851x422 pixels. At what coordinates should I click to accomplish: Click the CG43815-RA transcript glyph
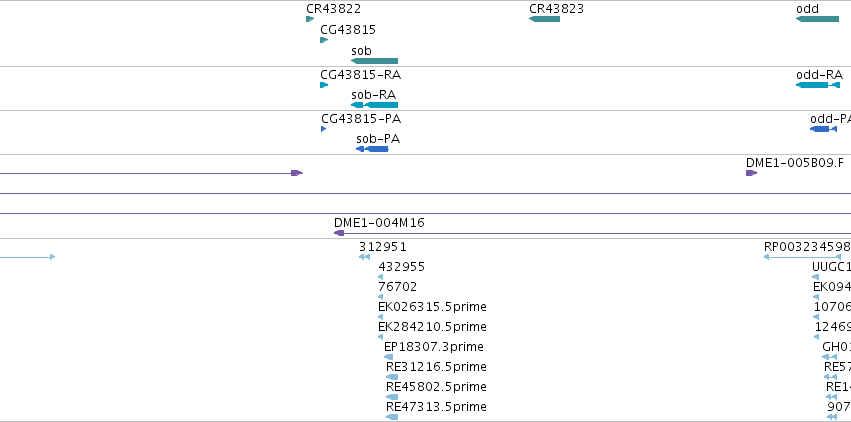[x=324, y=85]
